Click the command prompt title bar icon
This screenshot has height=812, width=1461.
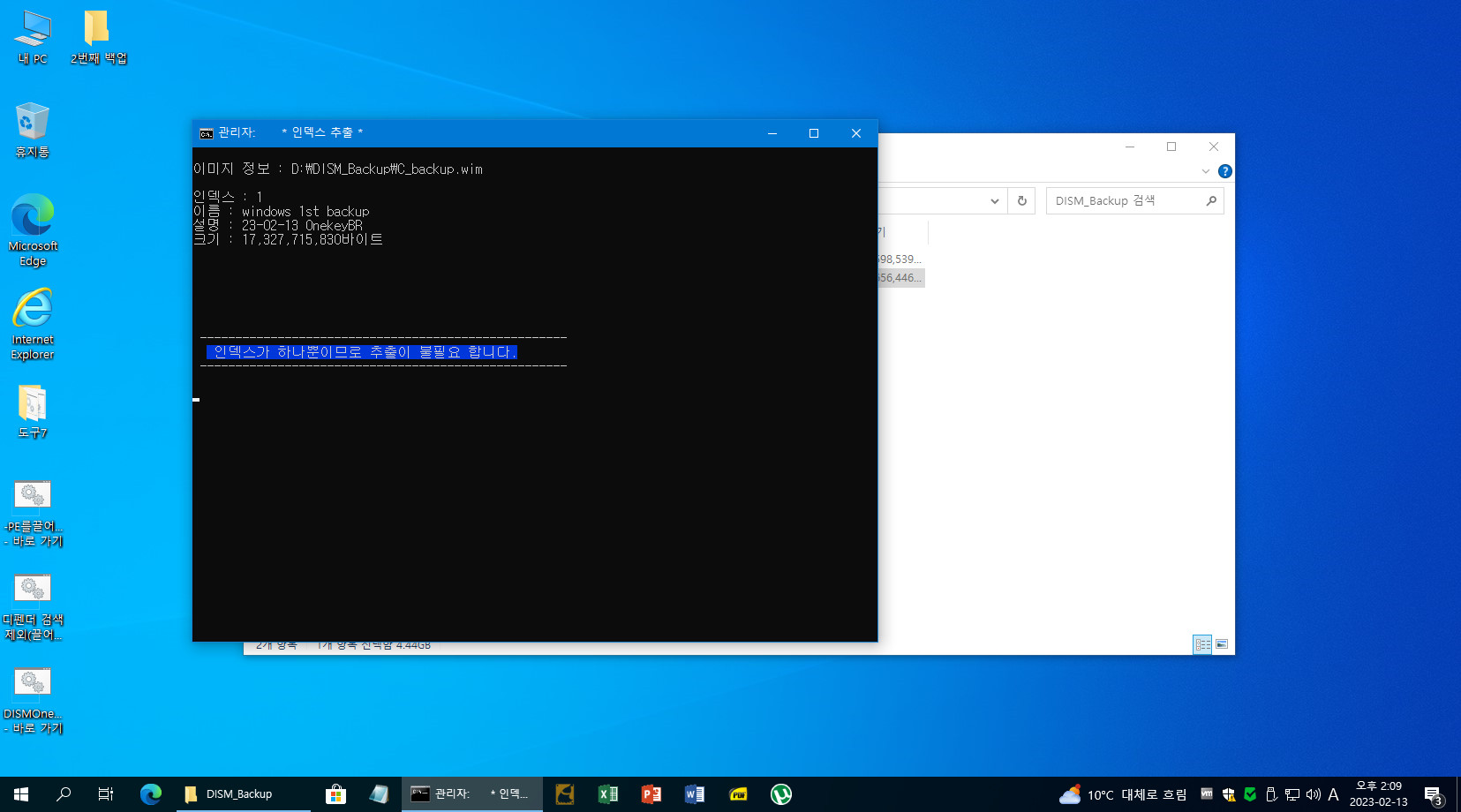[x=206, y=133]
